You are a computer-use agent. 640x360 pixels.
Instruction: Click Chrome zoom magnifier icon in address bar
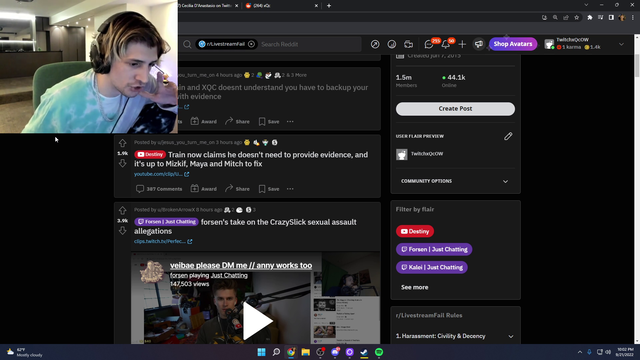coord(555,18)
